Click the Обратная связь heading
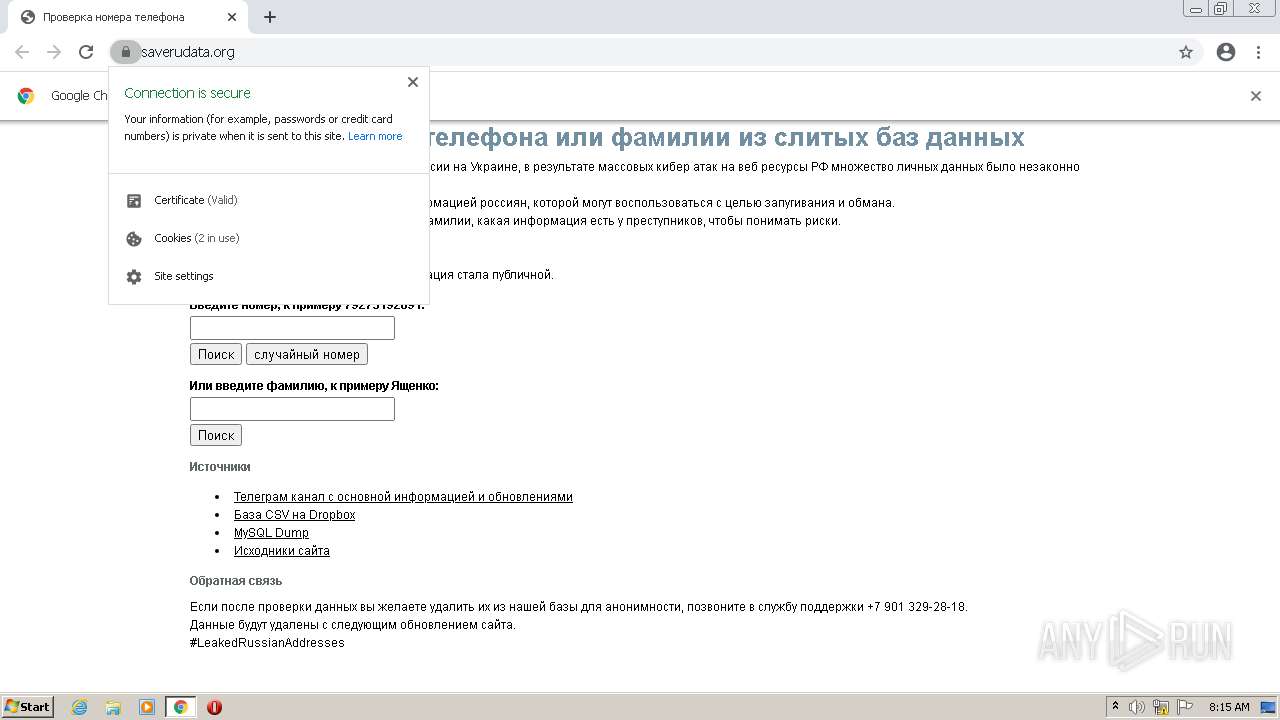This screenshot has height=720, width=1280. click(x=236, y=581)
